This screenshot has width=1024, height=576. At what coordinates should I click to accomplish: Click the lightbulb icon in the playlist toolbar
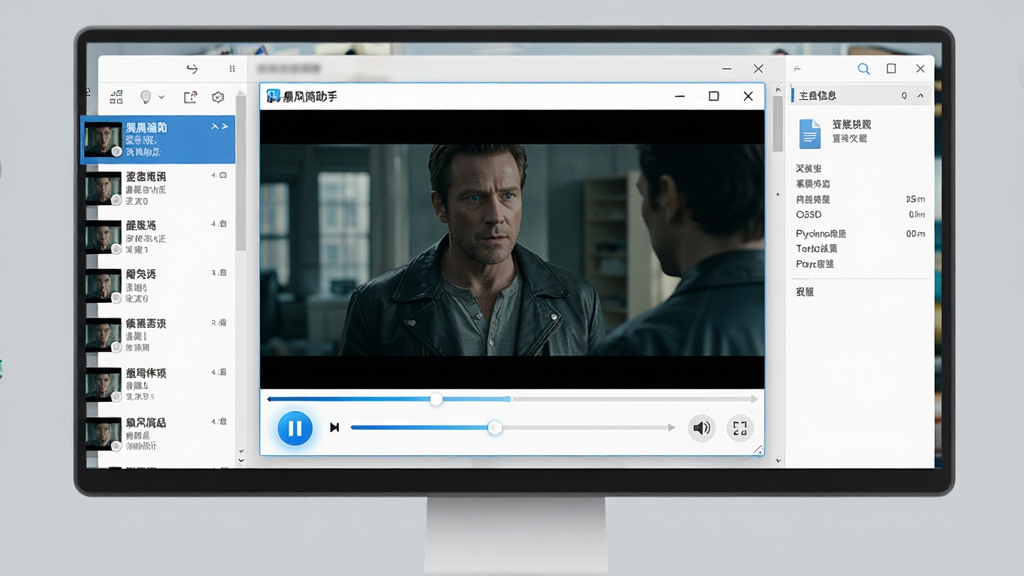click(x=146, y=97)
